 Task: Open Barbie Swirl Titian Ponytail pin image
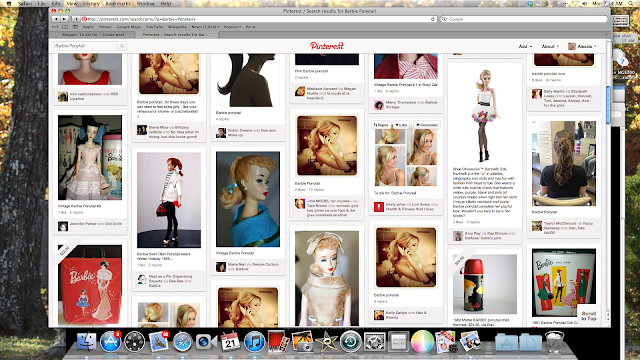[x=169, y=200]
